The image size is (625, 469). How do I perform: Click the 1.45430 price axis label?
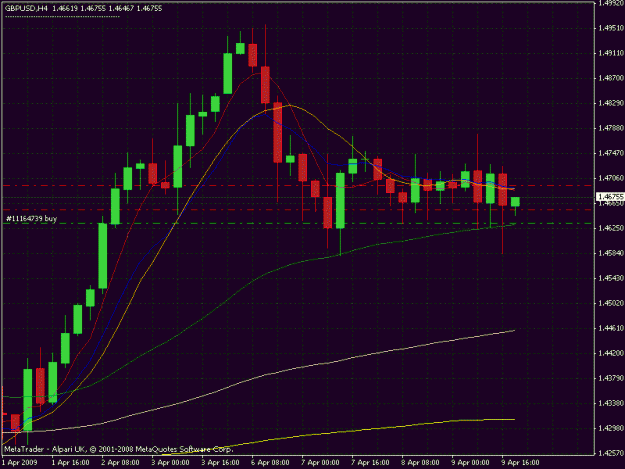coord(610,278)
